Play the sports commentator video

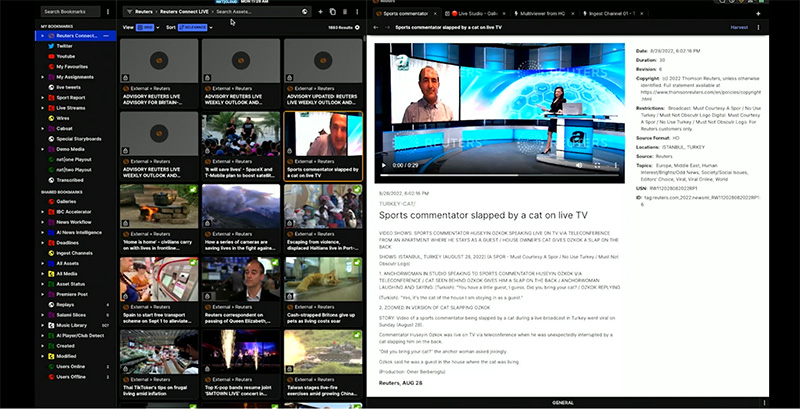click(385, 164)
